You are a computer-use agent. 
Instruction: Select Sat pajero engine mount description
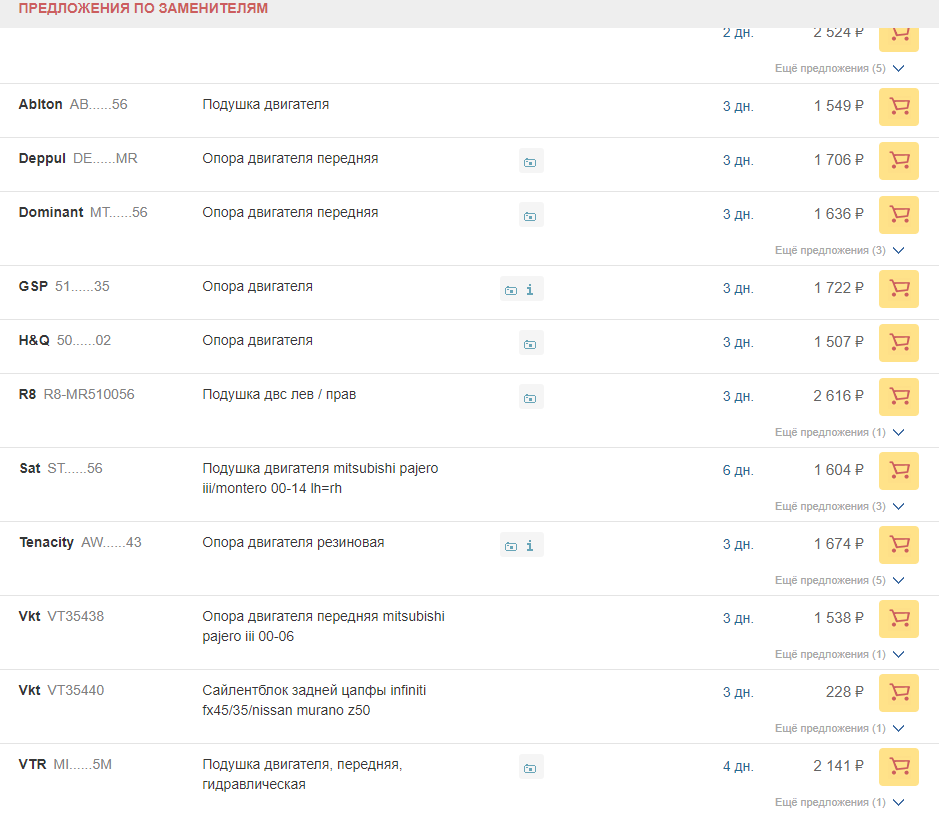pos(320,478)
